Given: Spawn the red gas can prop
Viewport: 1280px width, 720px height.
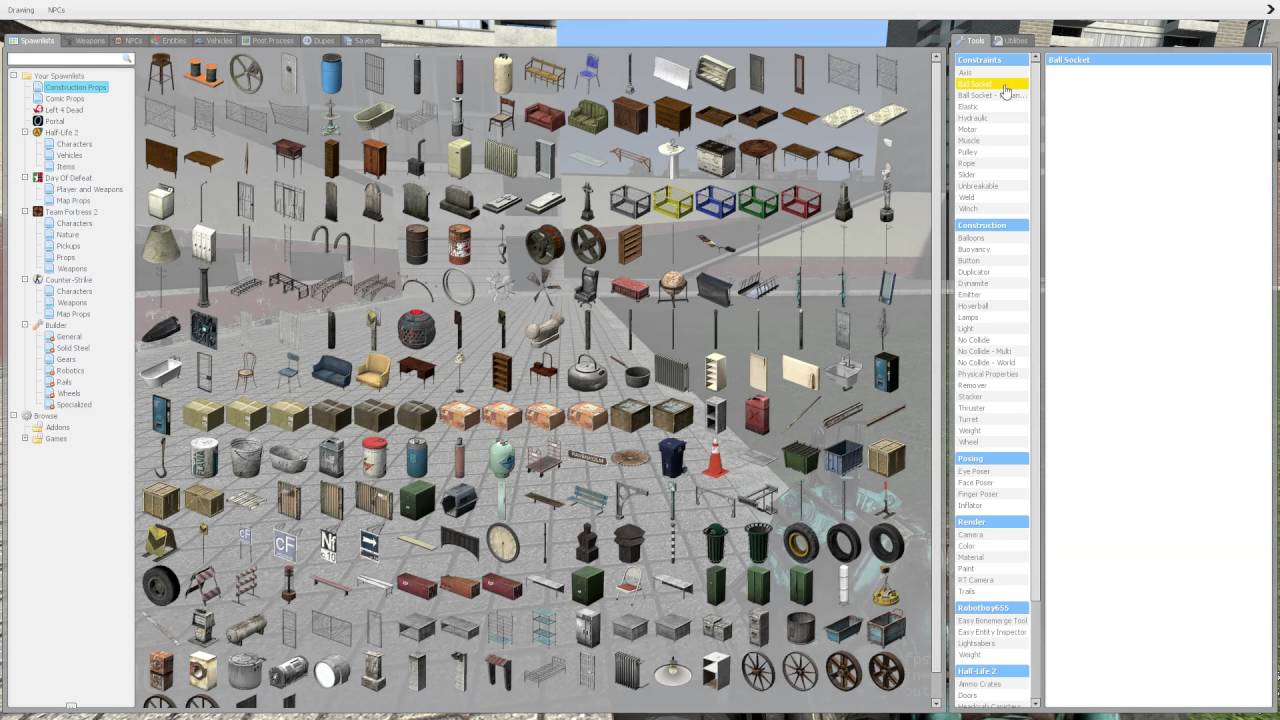Looking at the screenshot, I should point(757,414).
